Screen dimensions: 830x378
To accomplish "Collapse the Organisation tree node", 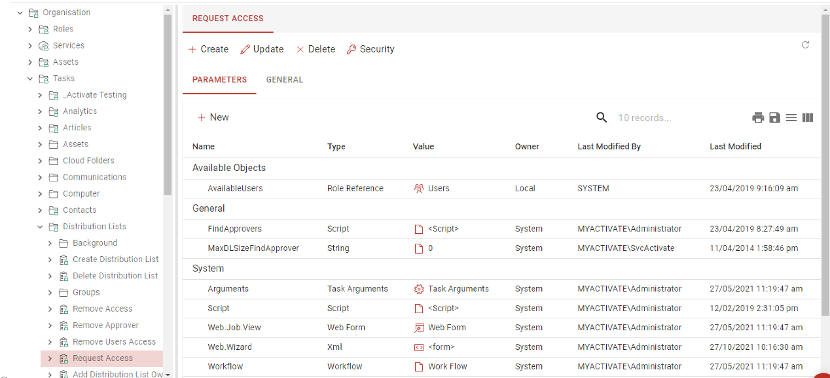I will pos(20,12).
